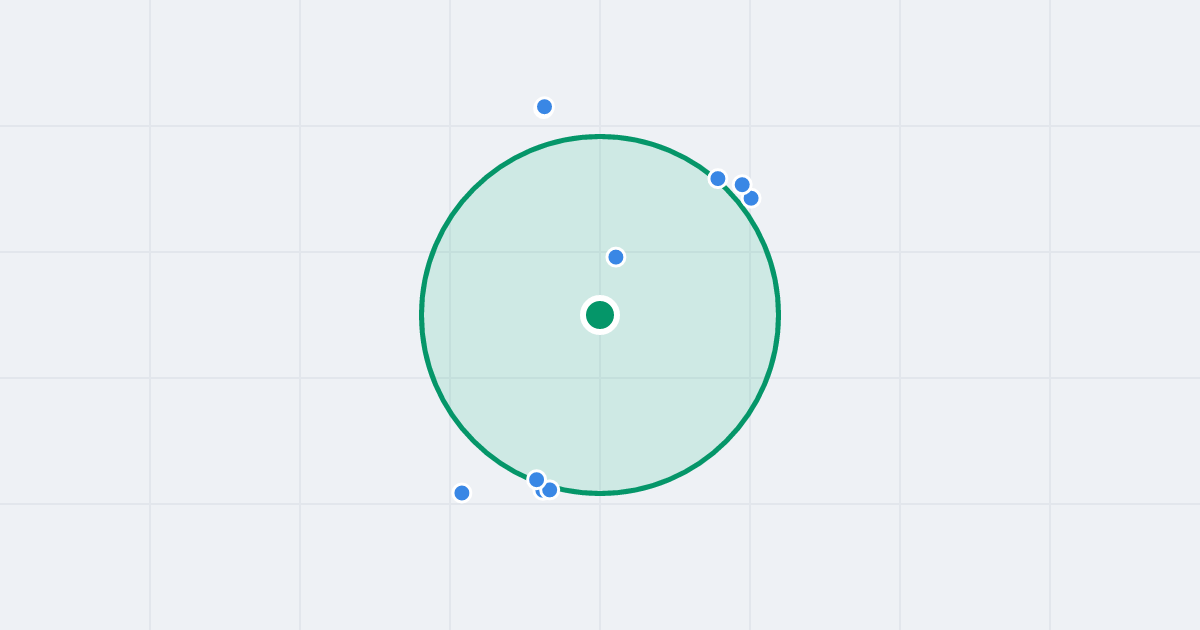The height and width of the screenshot is (630, 1200).
Task: Pick the isolated blue dot outside circle's lower-left
Action: tap(462, 493)
